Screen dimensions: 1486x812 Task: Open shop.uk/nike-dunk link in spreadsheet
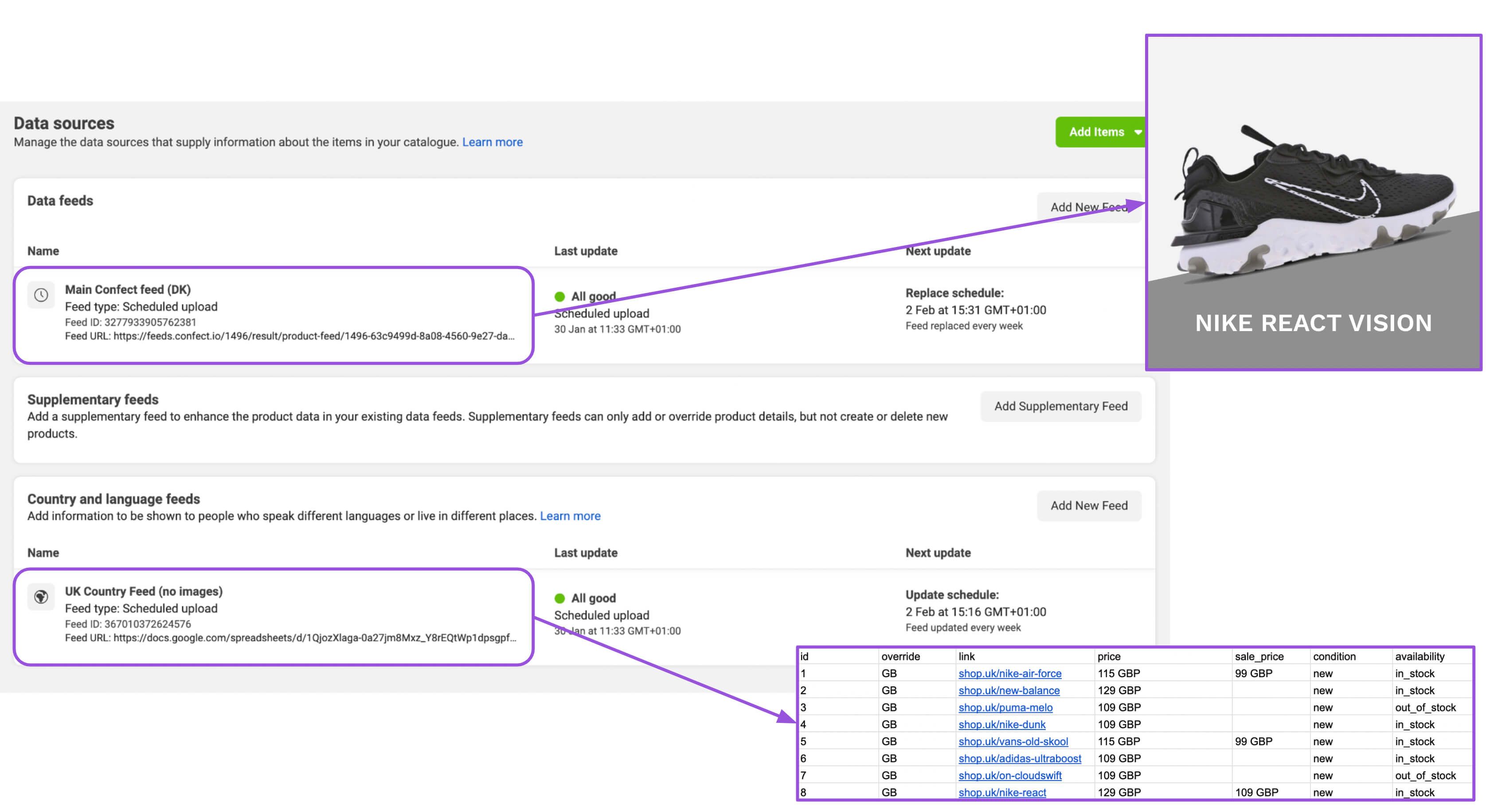click(1002, 724)
